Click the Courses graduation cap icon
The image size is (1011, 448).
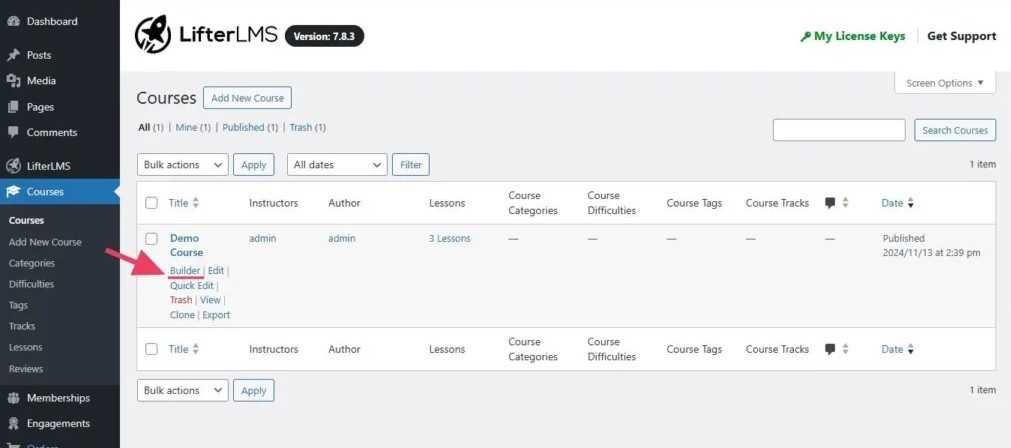(x=13, y=191)
